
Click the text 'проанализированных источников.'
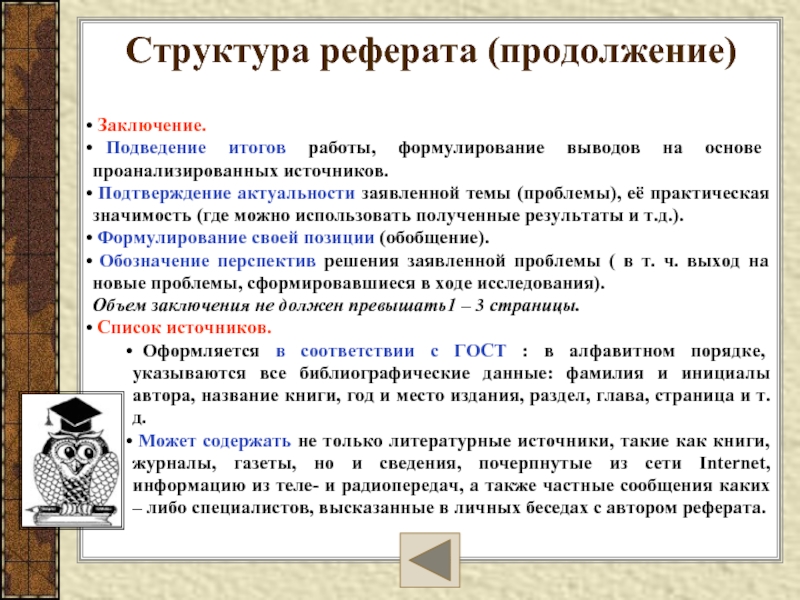coord(240,171)
